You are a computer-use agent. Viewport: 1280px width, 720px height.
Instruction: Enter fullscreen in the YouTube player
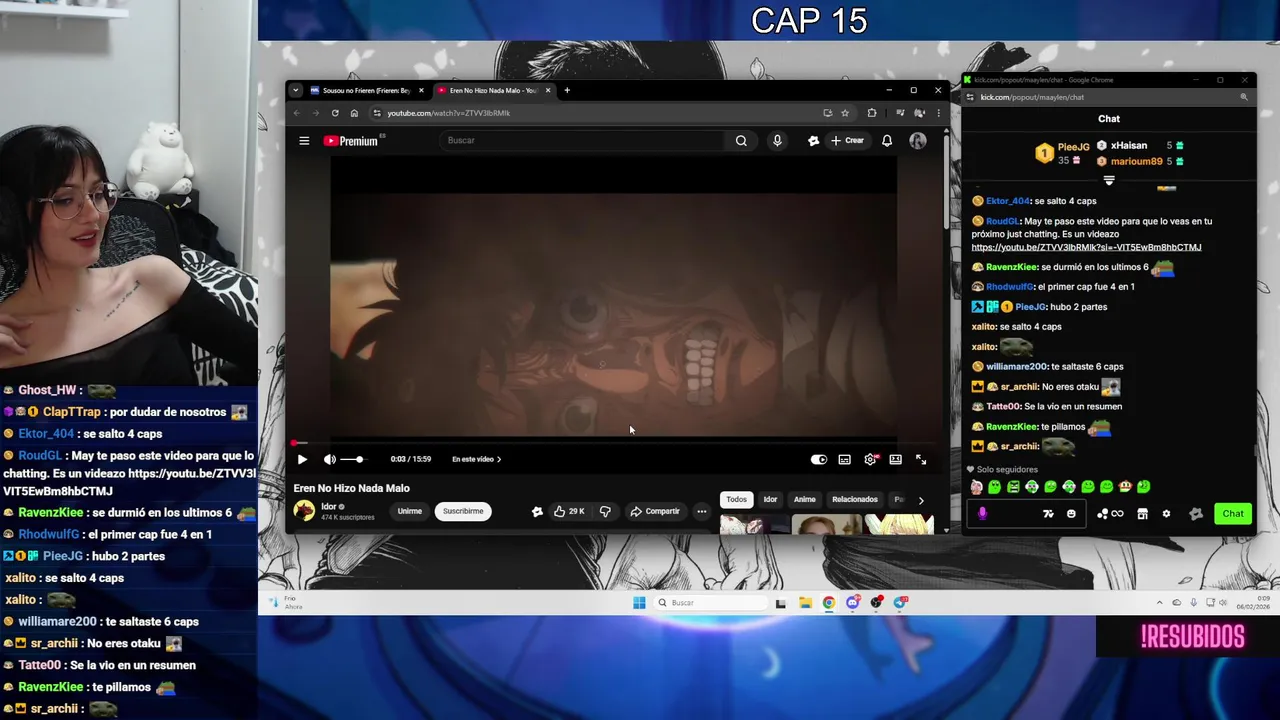point(921,459)
